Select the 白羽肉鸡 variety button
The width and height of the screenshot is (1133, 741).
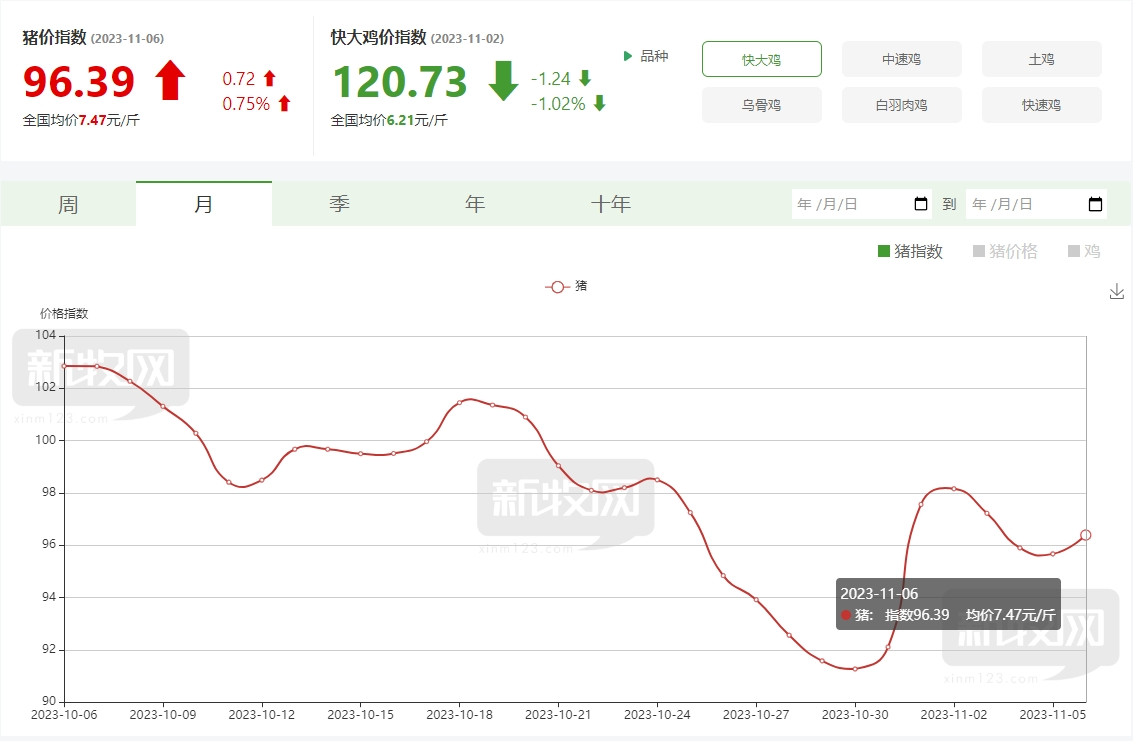tap(902, 105)
